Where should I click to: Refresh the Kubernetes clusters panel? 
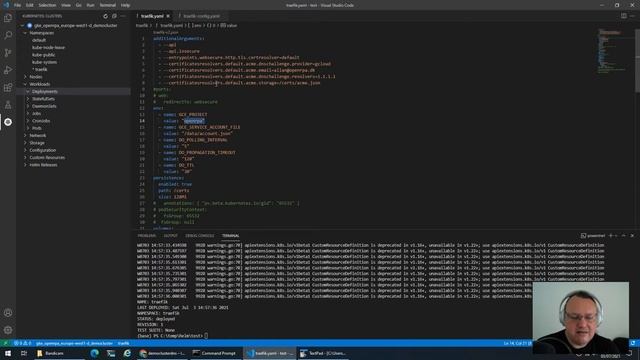click(105, 16)
